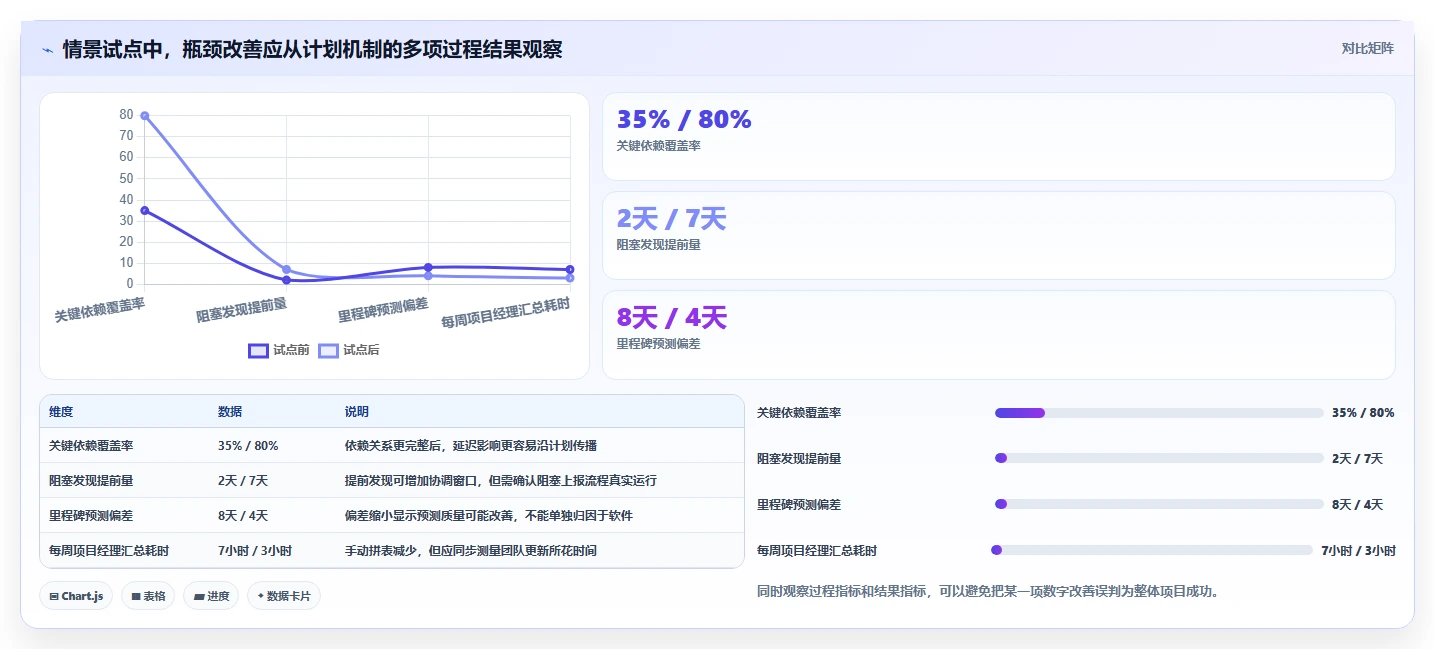Toggle the 试点前 legend item
Image resolution: width=1435 pixels, height=649 pixels.
[279, 350]
